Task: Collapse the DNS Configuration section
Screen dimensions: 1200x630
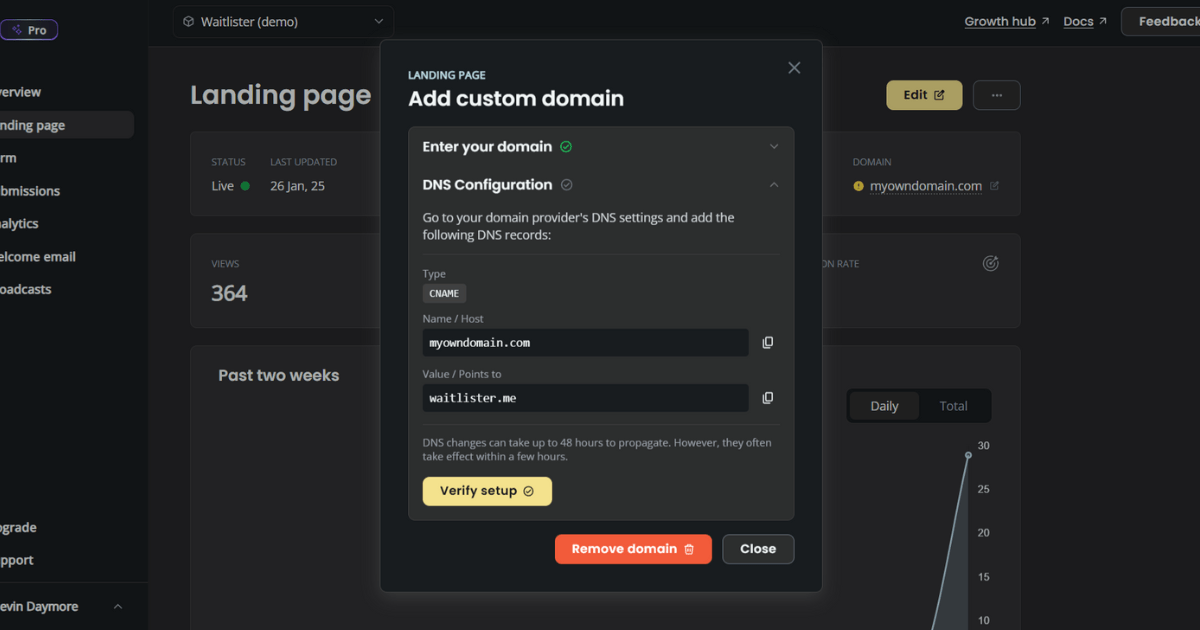Action: point(773,184)
